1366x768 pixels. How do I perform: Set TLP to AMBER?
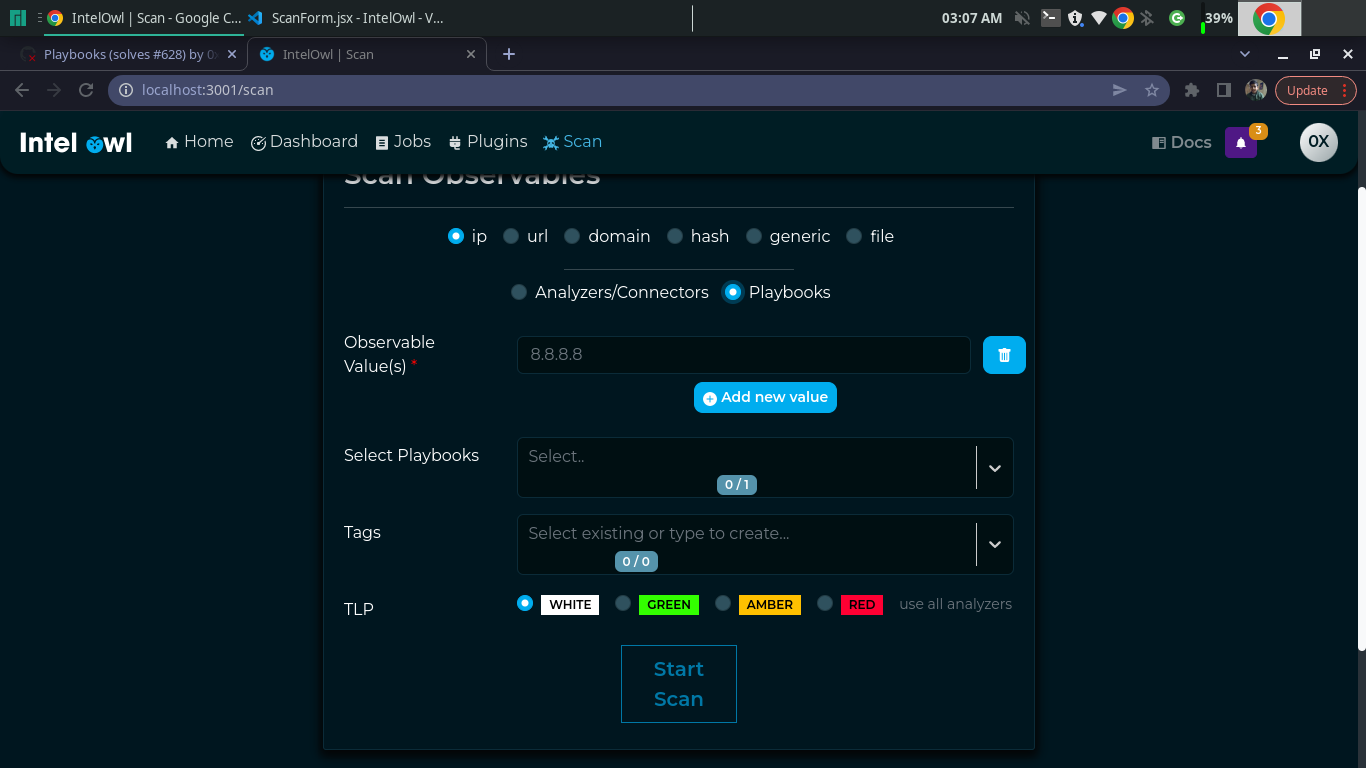click(723, 603)
